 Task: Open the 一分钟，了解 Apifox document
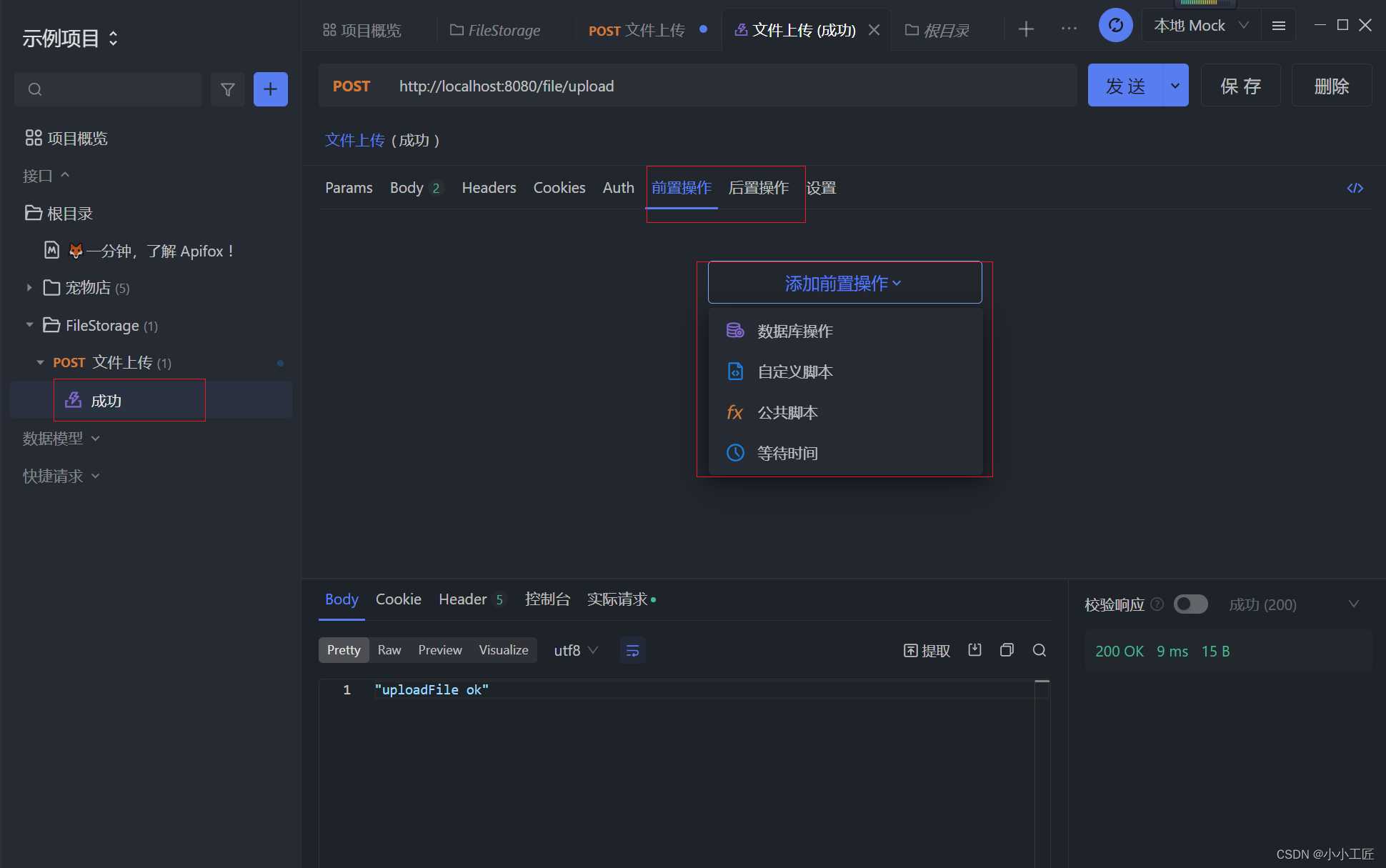(x=140, y=251)
